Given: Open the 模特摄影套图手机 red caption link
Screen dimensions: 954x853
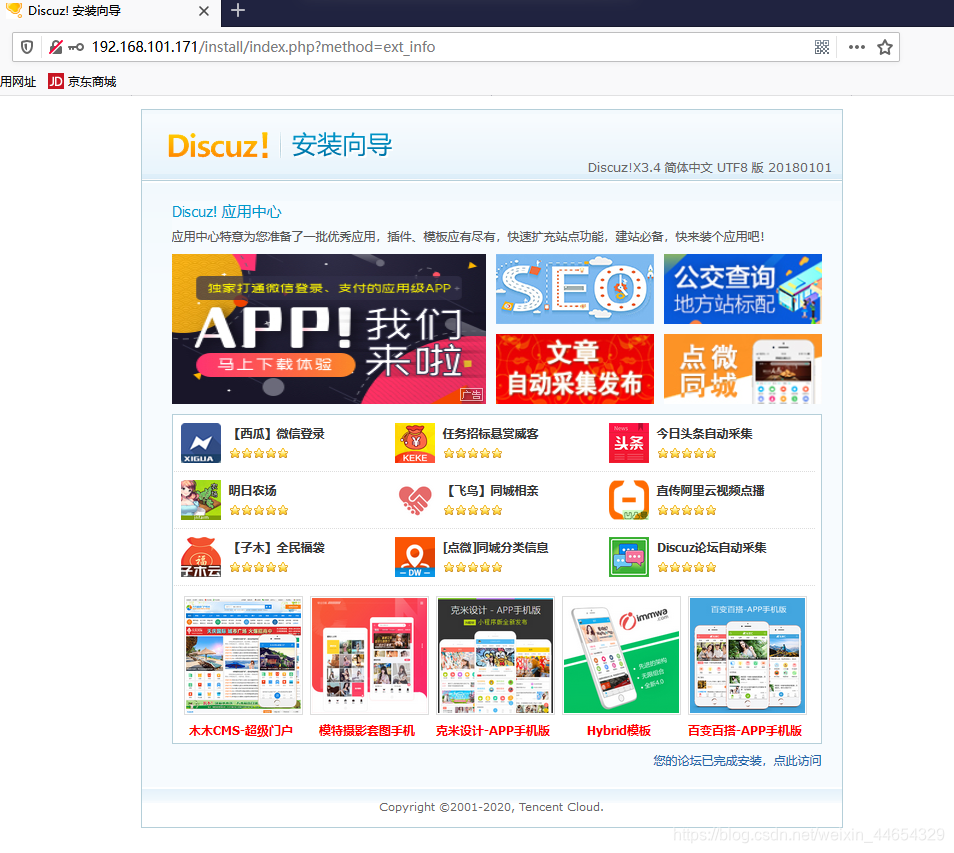Looking at the screenshot, I should click(x=367, y=731).
